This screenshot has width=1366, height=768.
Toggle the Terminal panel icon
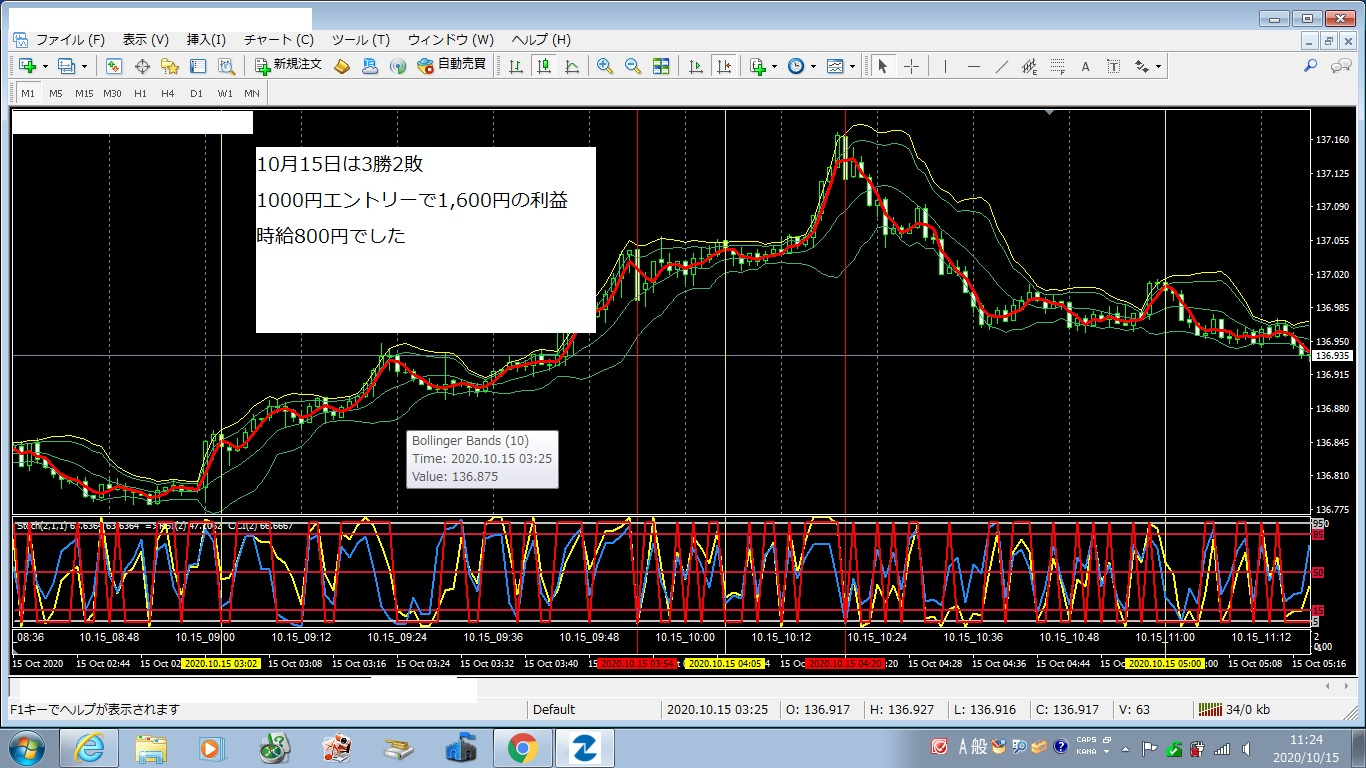(x=198, y=66)
